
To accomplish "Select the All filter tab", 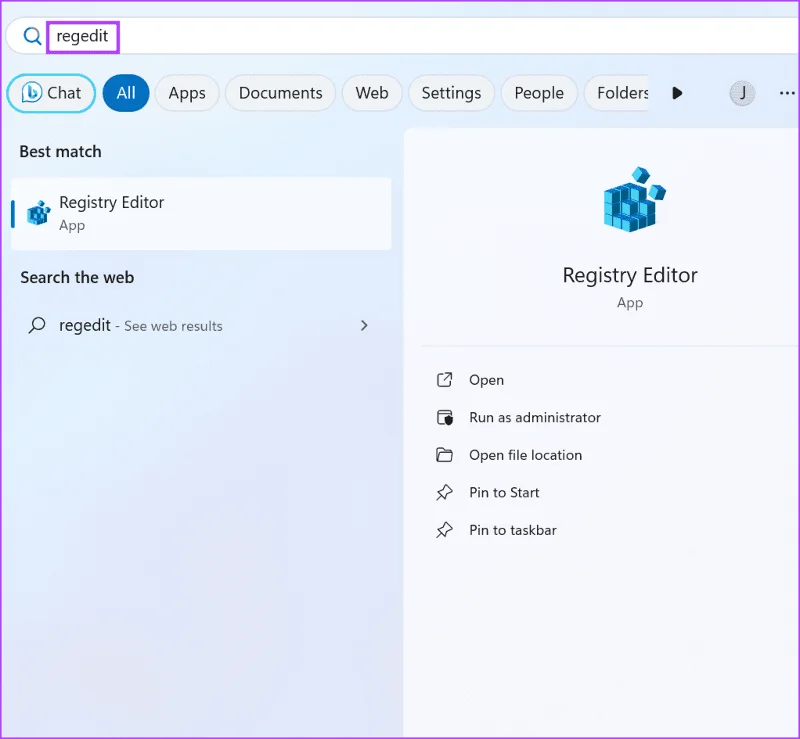I will tap(126, 93).
